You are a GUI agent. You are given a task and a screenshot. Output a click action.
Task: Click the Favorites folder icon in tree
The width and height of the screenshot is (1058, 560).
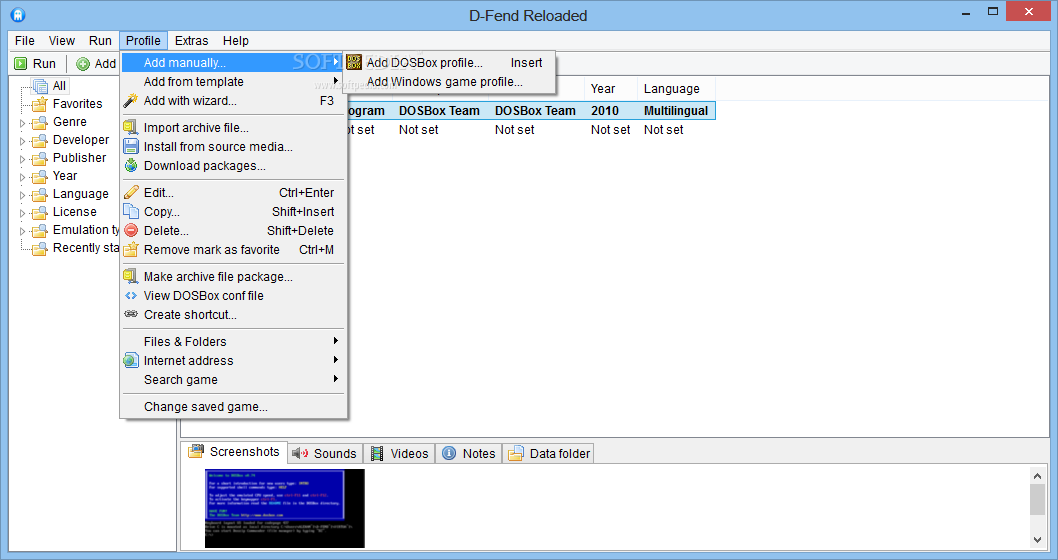pos(40,104)
